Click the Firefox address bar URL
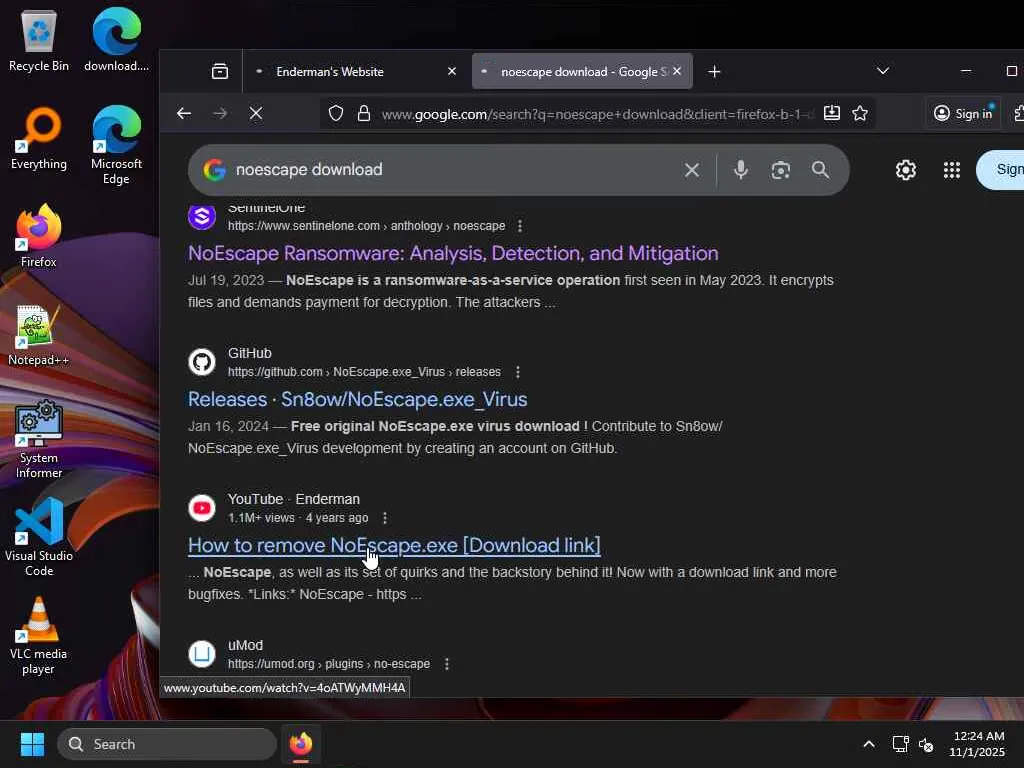 [x=597, y=114]
